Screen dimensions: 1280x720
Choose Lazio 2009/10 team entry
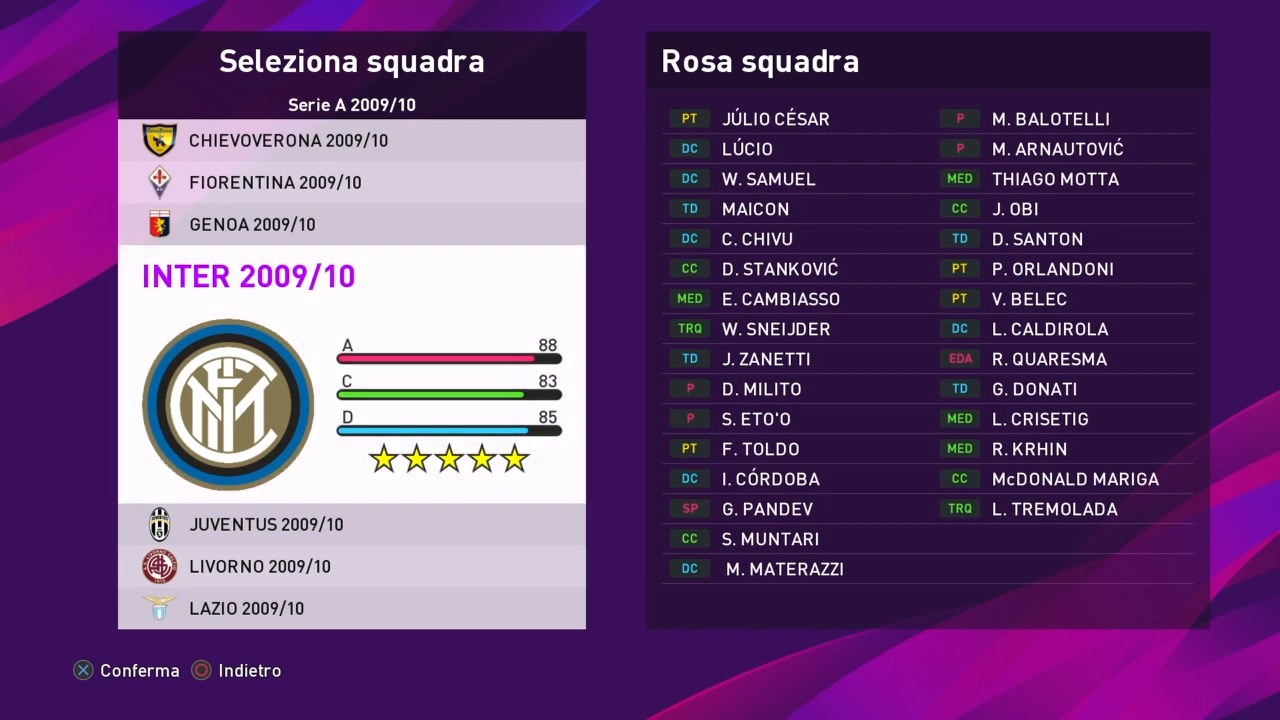pyautogui.click(x=246, y=608)
